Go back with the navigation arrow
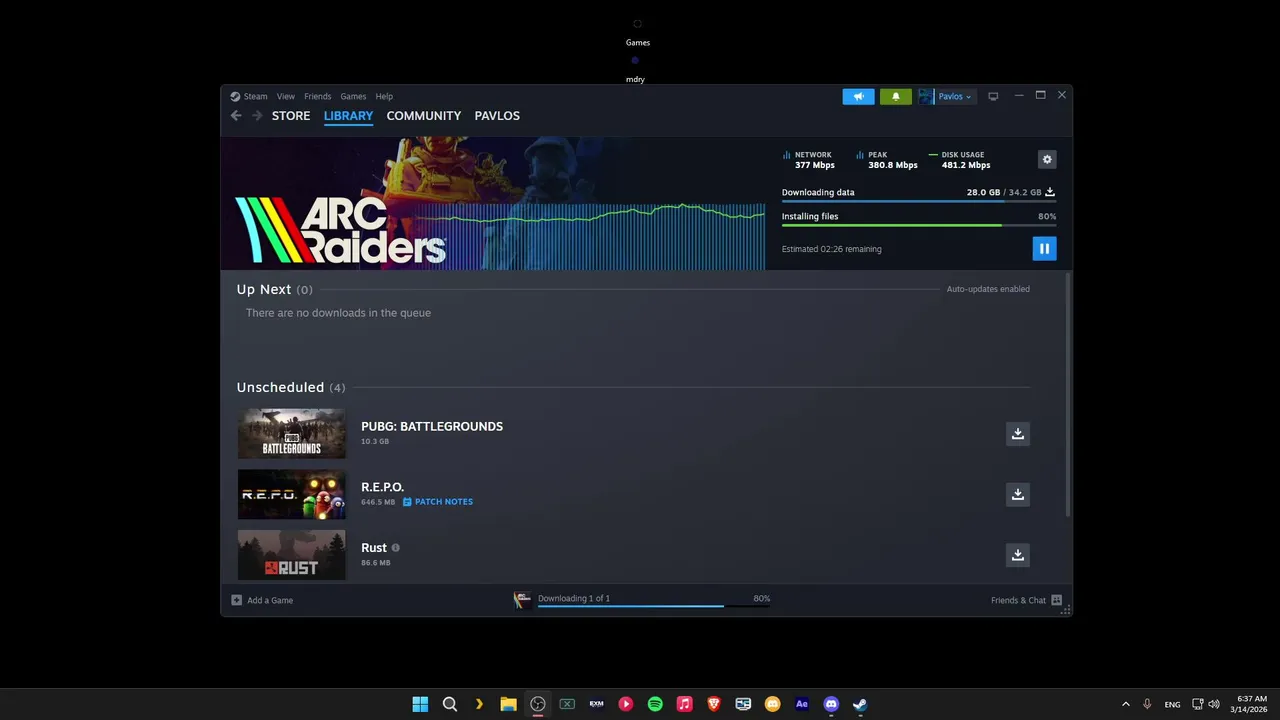 pyautogui.click(x=236, y=116)
